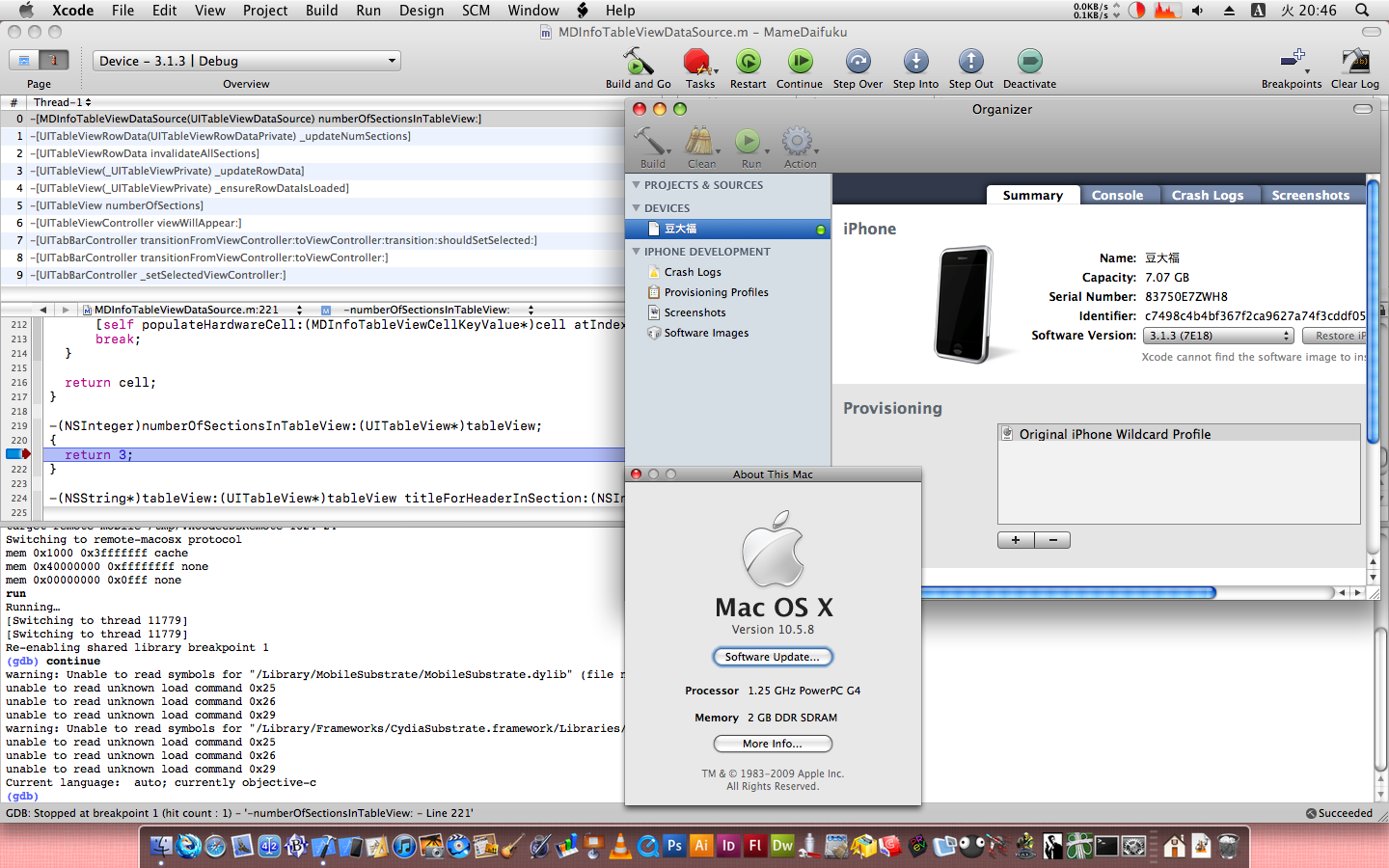Viewport: 1389px width, 868px height.
Task: Click the Software Update... button
Action: (773, 657)
